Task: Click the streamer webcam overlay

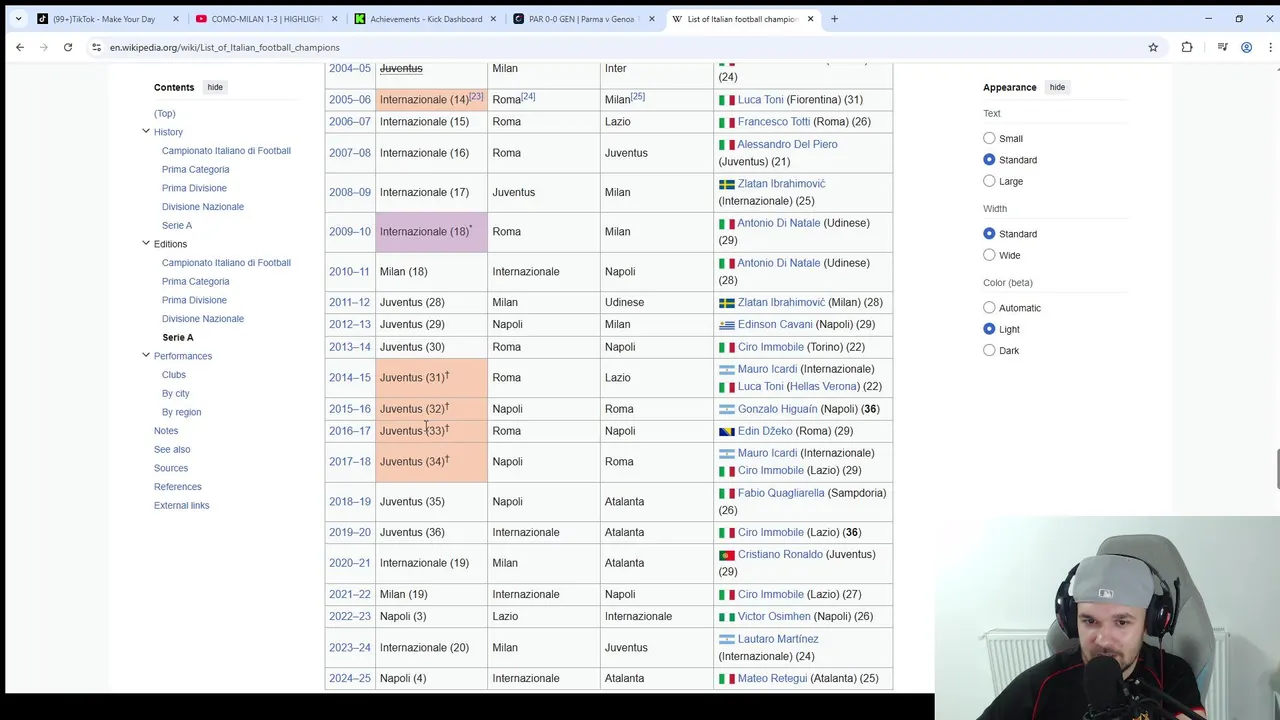Action: coord(1107,618)
